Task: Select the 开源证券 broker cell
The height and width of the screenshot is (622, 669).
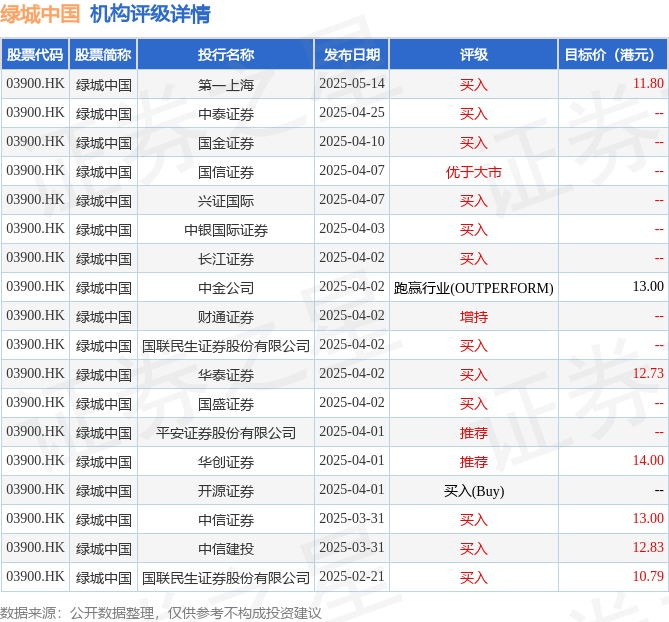Action: (226, 491)
